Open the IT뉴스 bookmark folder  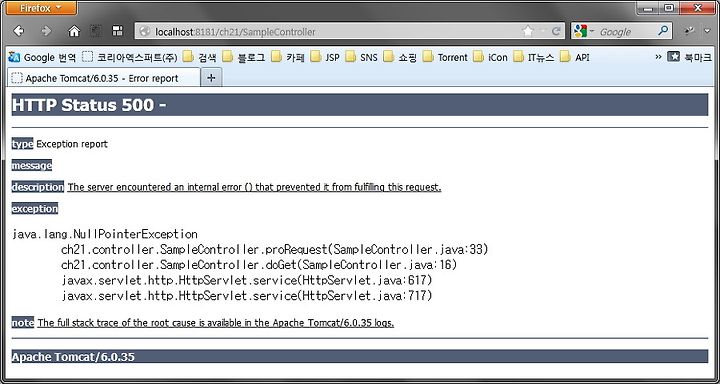pos(534,57)
